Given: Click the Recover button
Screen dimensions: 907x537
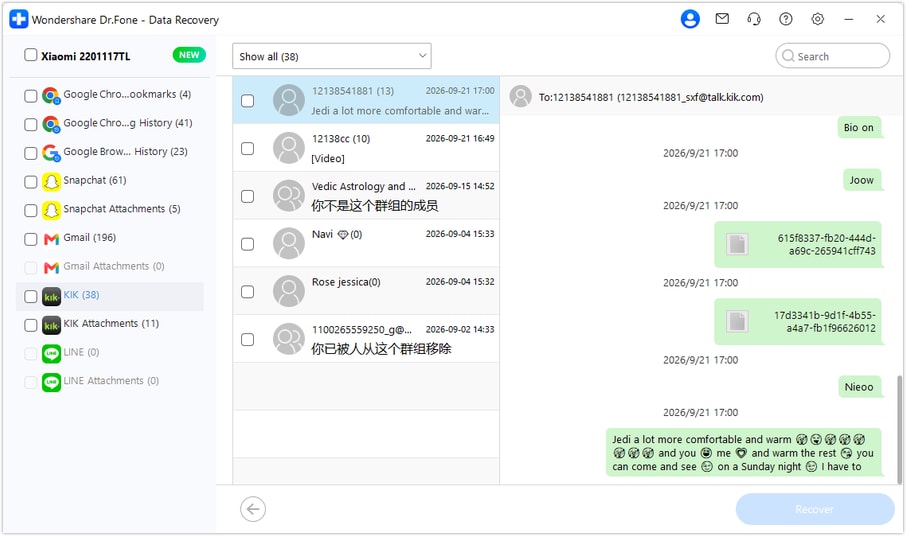Looking at the screenshot, I should tap(814, 509).
